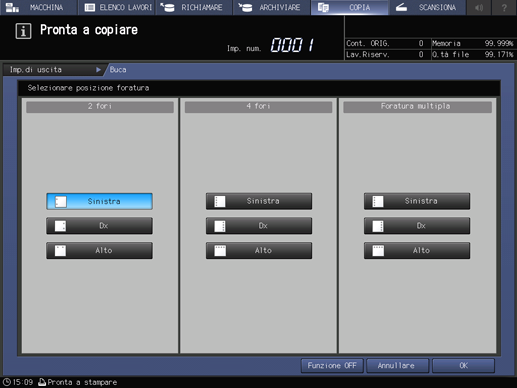The image size is (517, 388).
Task: Pick Foratura multipla Alto position
Action: coord(417,250)
